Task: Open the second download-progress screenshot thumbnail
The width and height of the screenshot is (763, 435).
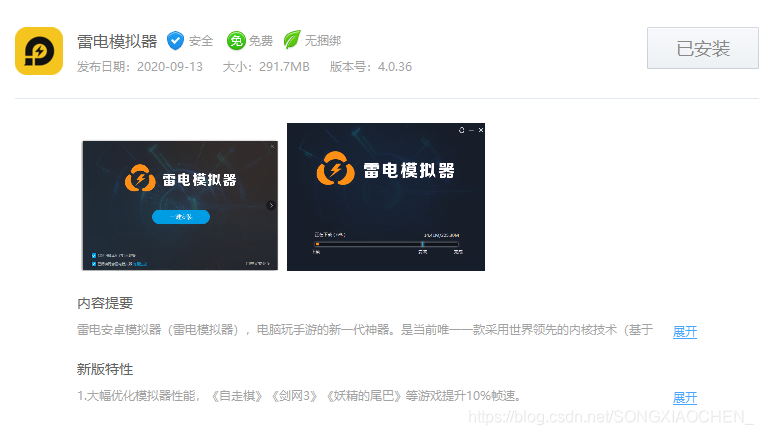Action: [386, 197]
